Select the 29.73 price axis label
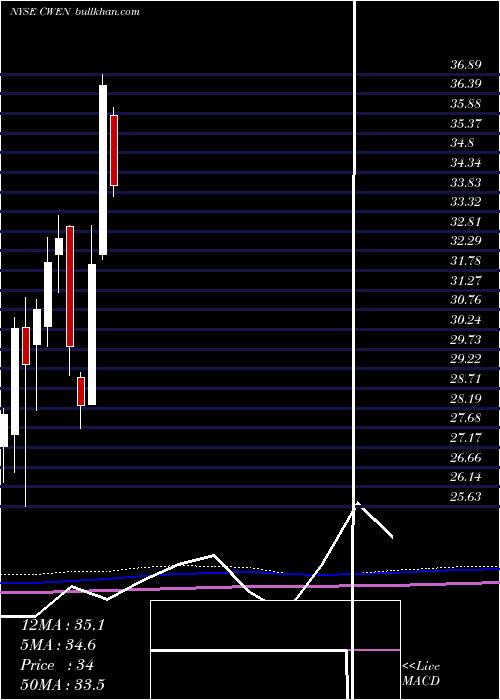The width and height of the screenshot is (500, 700). (x=466, y=340)
